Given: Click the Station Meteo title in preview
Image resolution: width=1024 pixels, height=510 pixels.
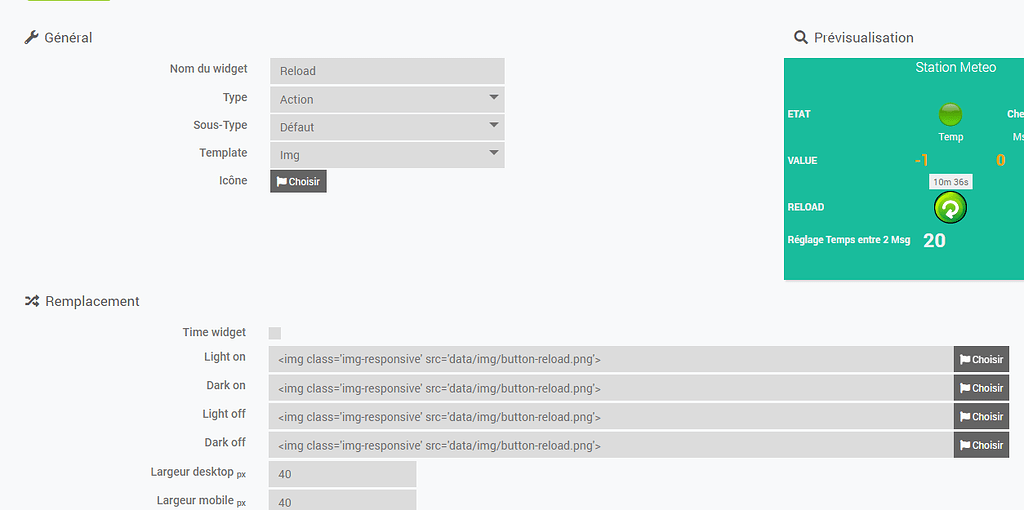Looking at the screenshot, I should (x=955, y=67).
